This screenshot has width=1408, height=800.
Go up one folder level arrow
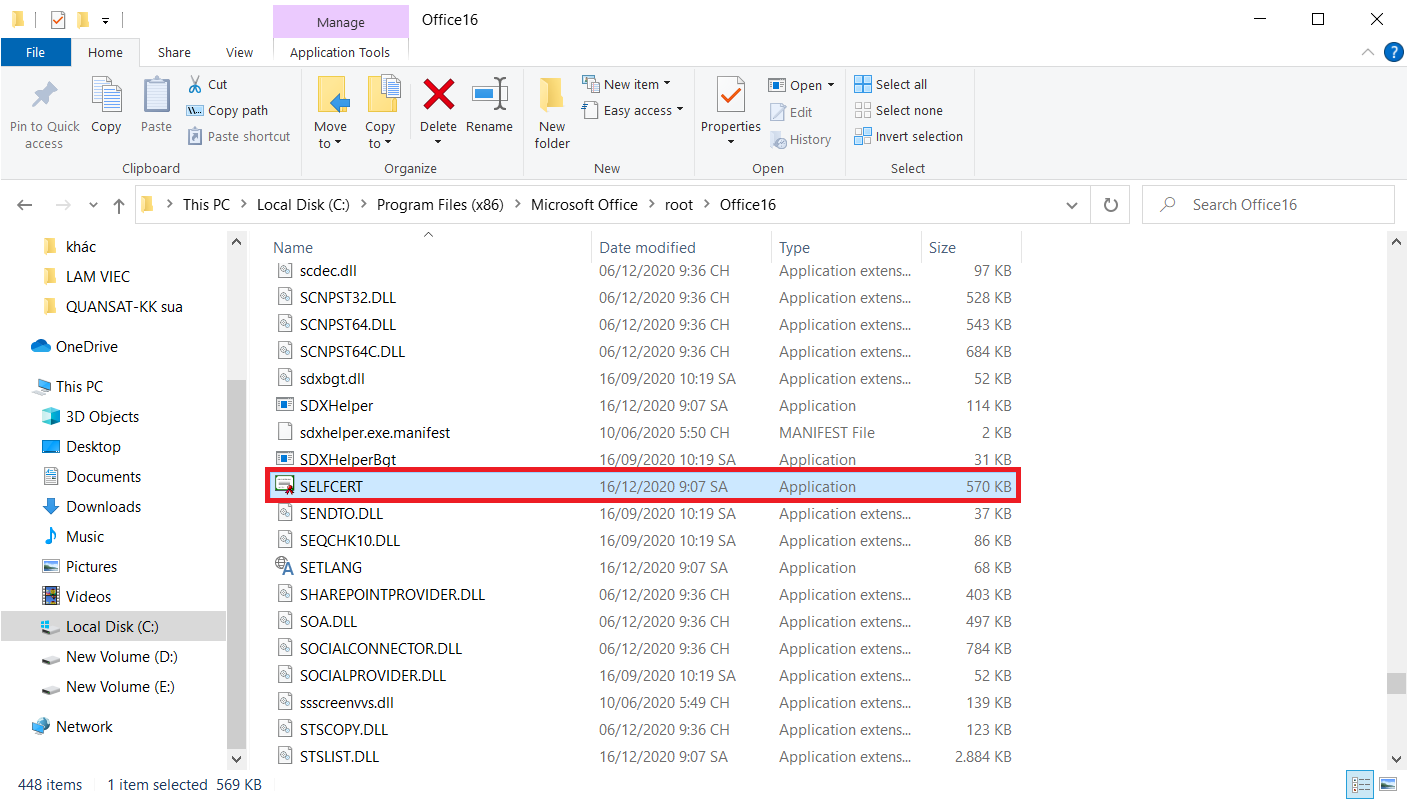[x=119, y=205]
